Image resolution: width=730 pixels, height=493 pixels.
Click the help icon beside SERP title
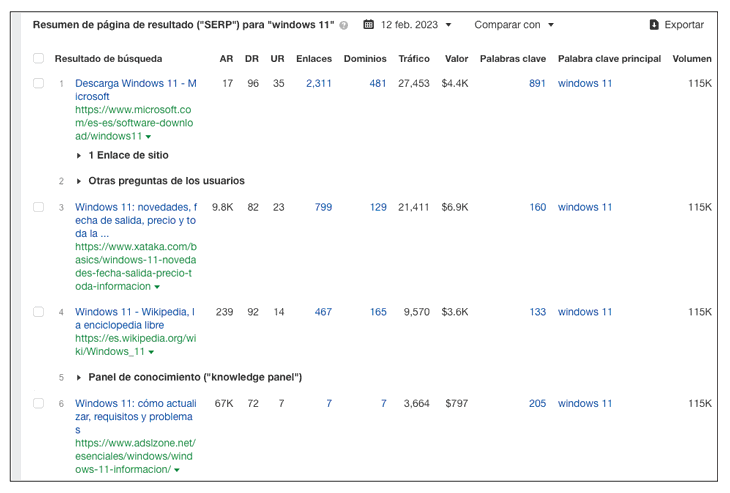[x=344, y=25]
